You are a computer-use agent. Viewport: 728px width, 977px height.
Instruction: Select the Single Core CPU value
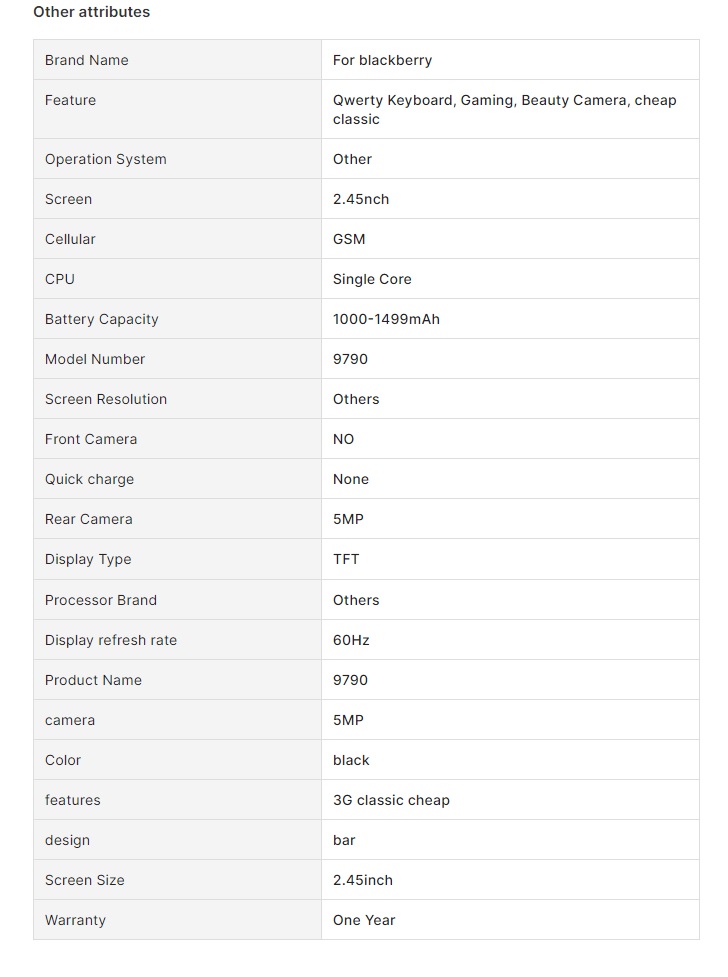pyautogui.click(x=372, y=279)
